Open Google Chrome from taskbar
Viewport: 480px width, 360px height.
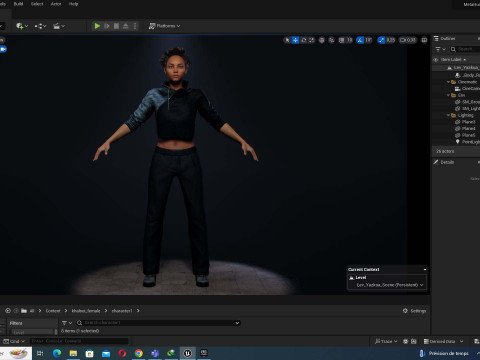pyautogui.click(x=139, y=353)
